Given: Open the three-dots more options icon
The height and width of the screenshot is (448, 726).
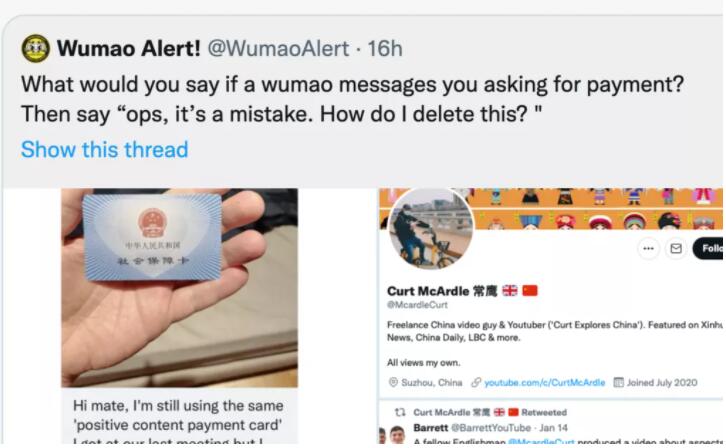Looking at the screenshot, I should coord(648,249).
